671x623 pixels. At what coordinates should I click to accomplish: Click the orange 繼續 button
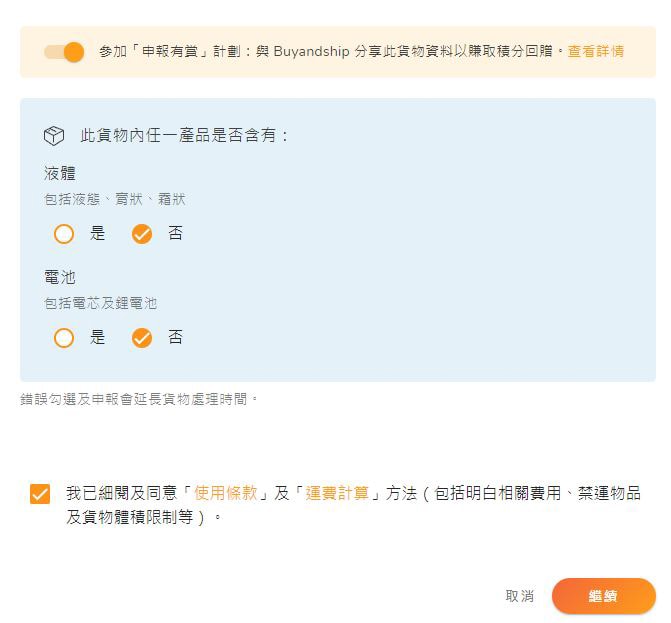pos(603,596)
